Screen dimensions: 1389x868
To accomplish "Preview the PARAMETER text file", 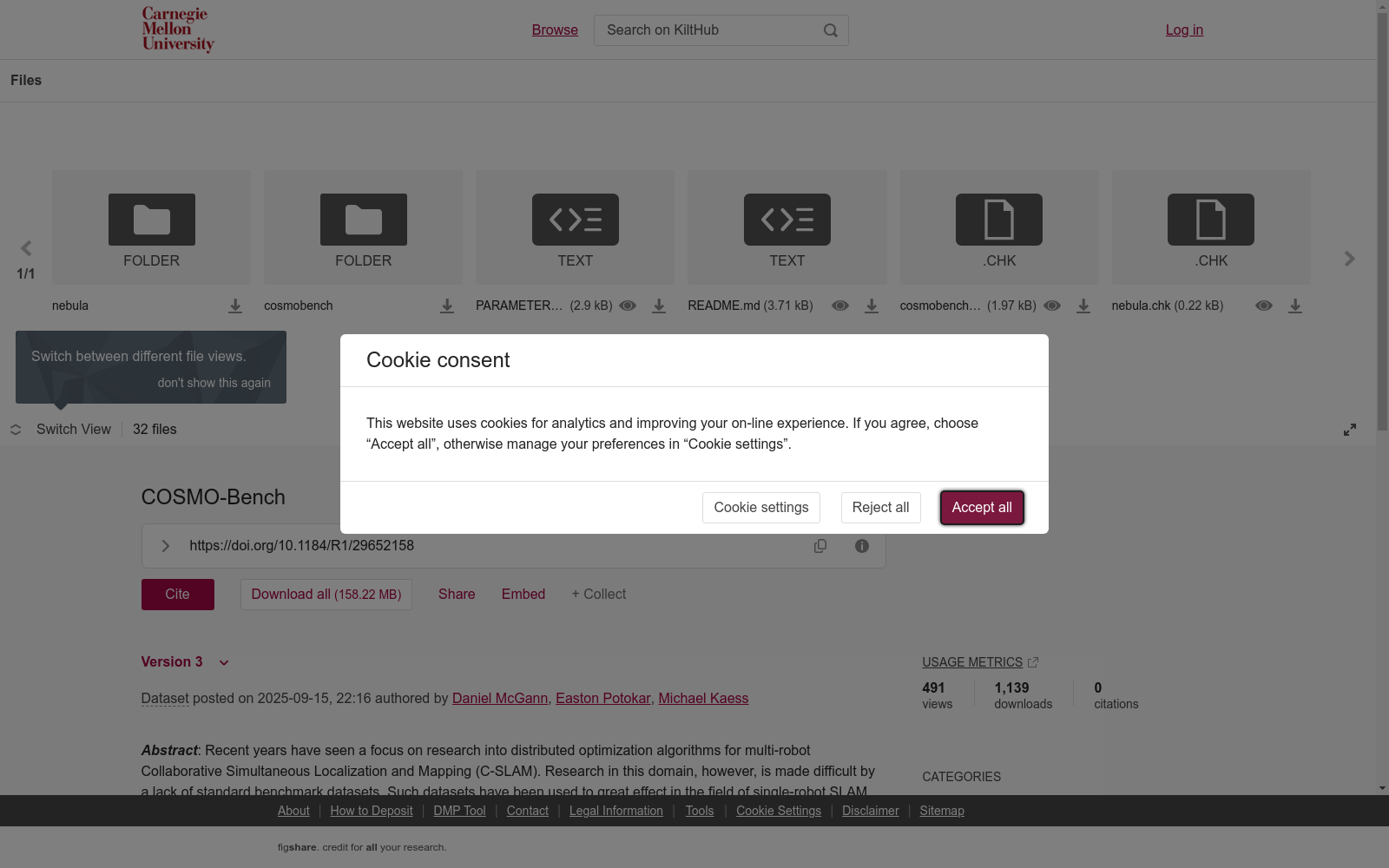I will point(628,306).
